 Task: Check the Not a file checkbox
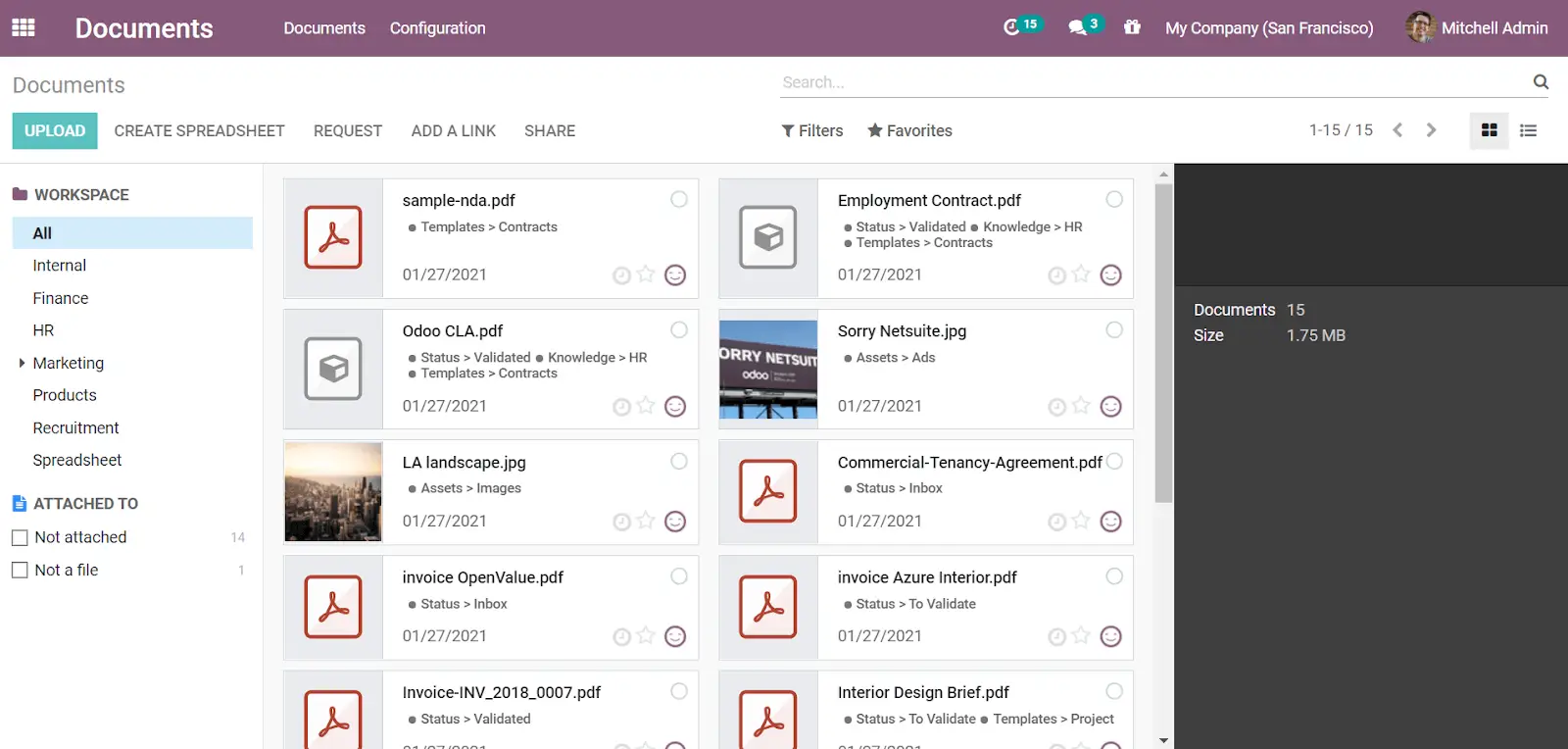click(20, 570)
